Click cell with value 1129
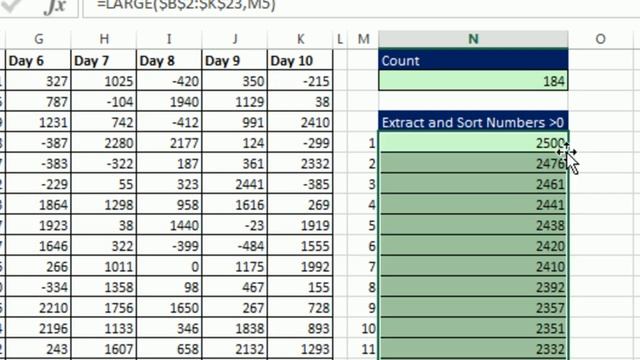The height and width of the screenshot is (360, 640). (x=235, y=102)
